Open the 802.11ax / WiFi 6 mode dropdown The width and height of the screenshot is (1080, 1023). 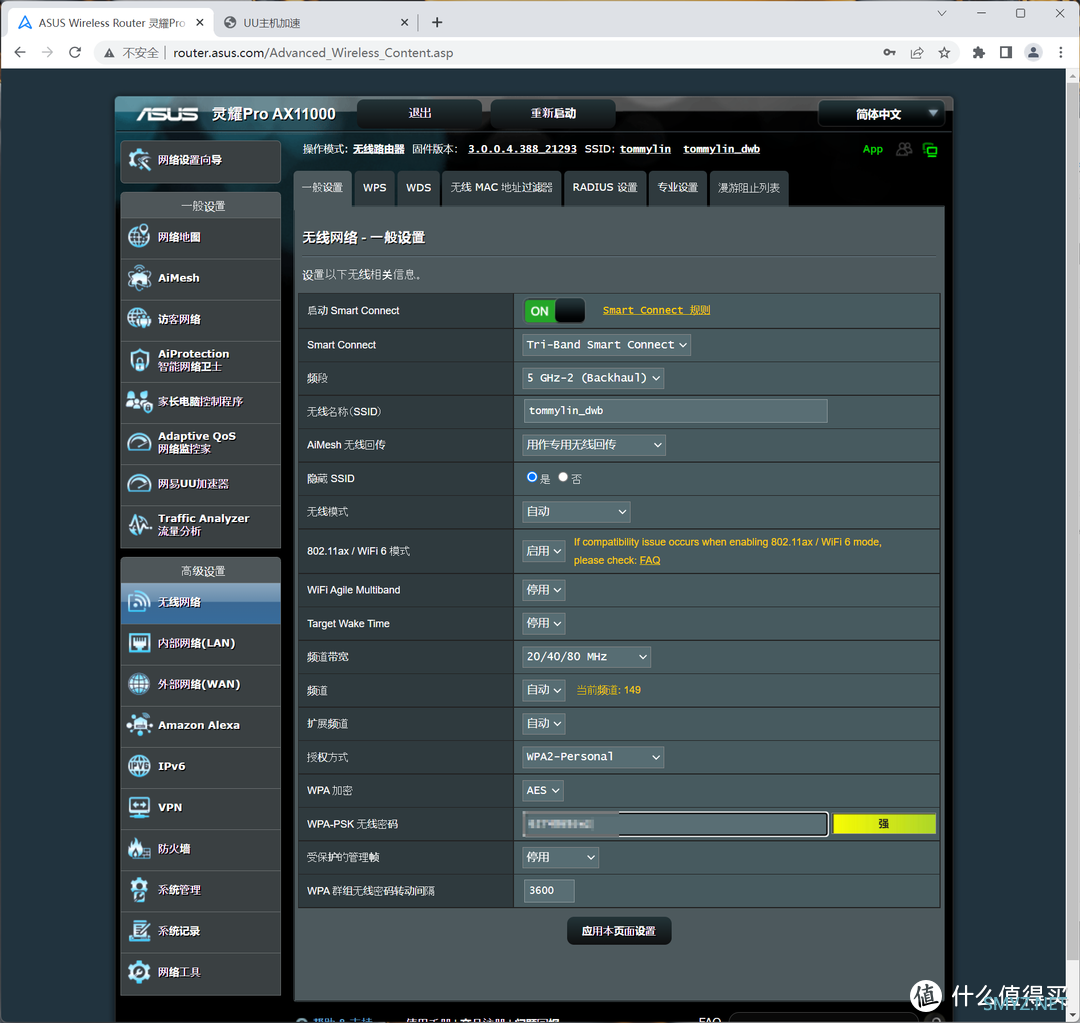543,551
